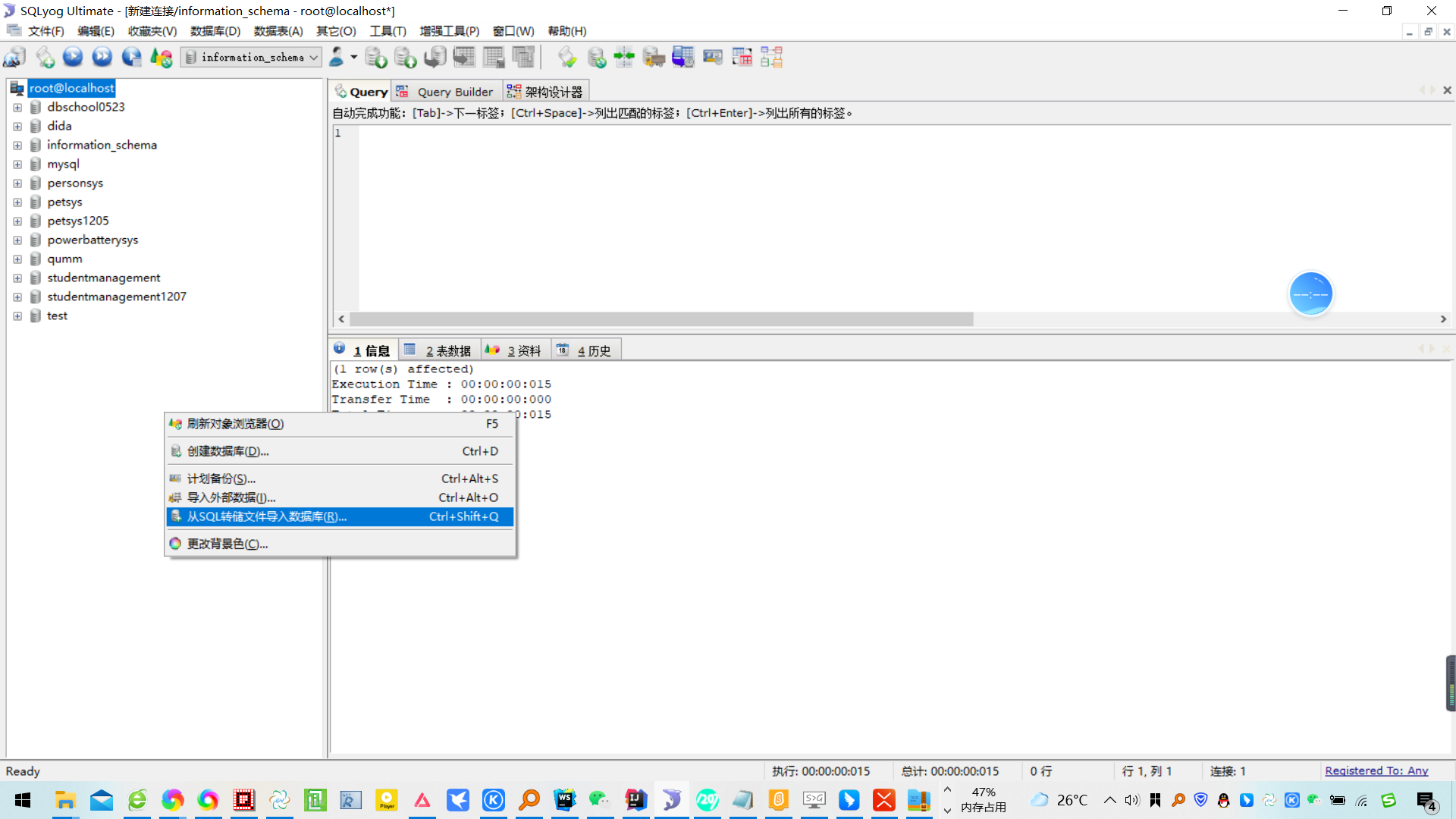This screenshot has width=1456, height=819.
Task: Click the new query editor icon
Action: [45, 57]
